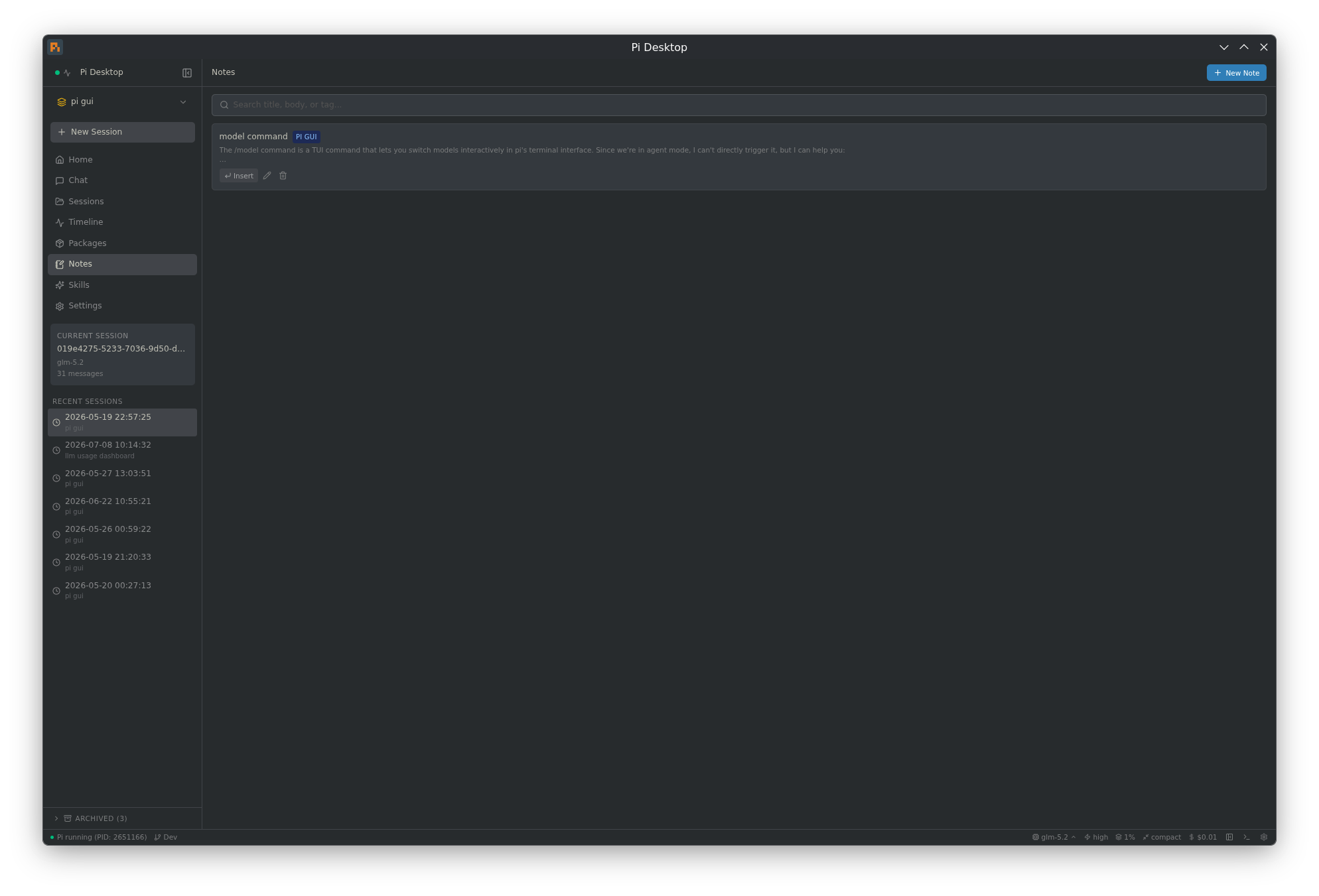Click the clock icon beside 2026-07-08 session

pos(56,450)
